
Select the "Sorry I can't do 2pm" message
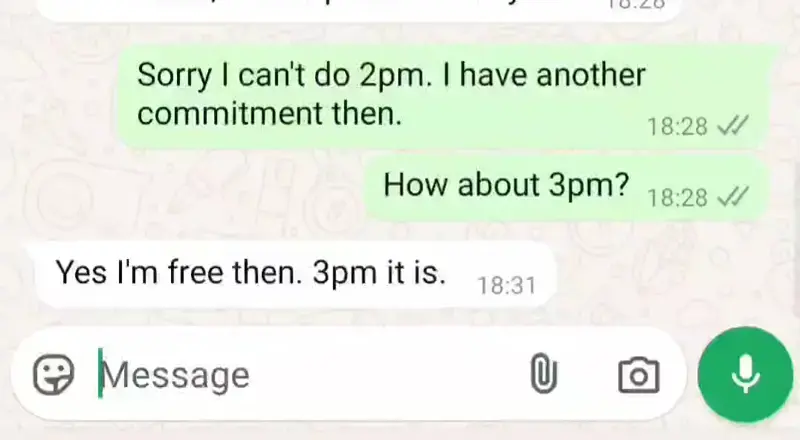coord(444,96)
